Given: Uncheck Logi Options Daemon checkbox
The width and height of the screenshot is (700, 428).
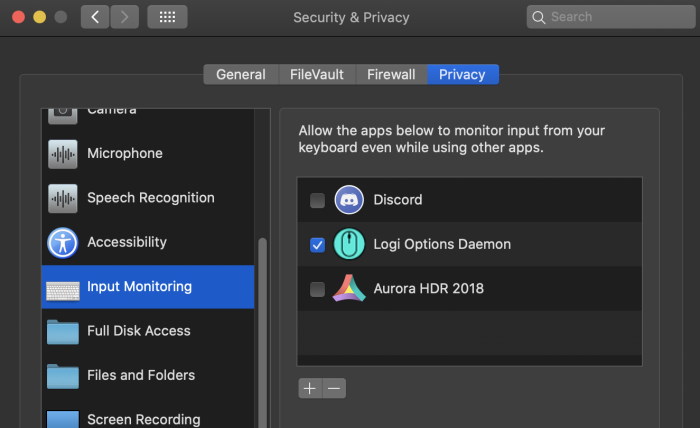Looking at the screenshot, I should tap(317, 245).
